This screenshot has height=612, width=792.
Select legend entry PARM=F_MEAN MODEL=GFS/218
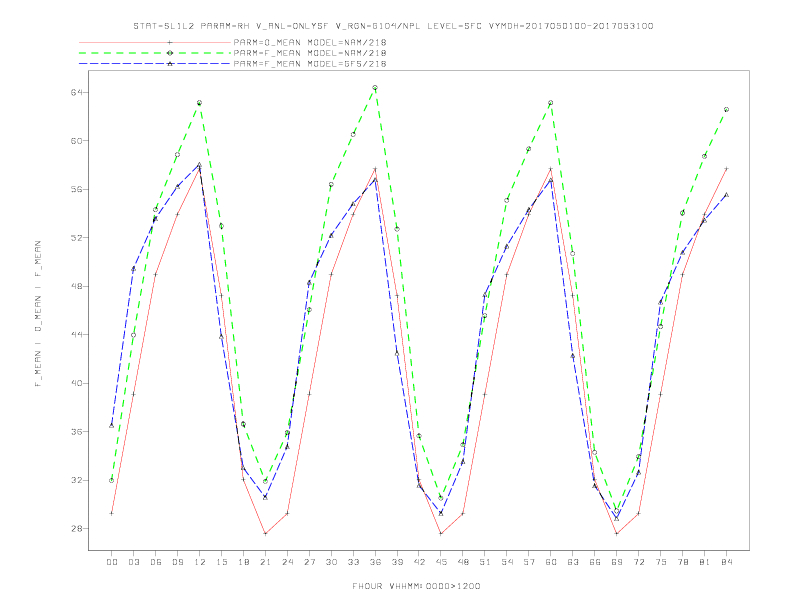tap(310, 64)
